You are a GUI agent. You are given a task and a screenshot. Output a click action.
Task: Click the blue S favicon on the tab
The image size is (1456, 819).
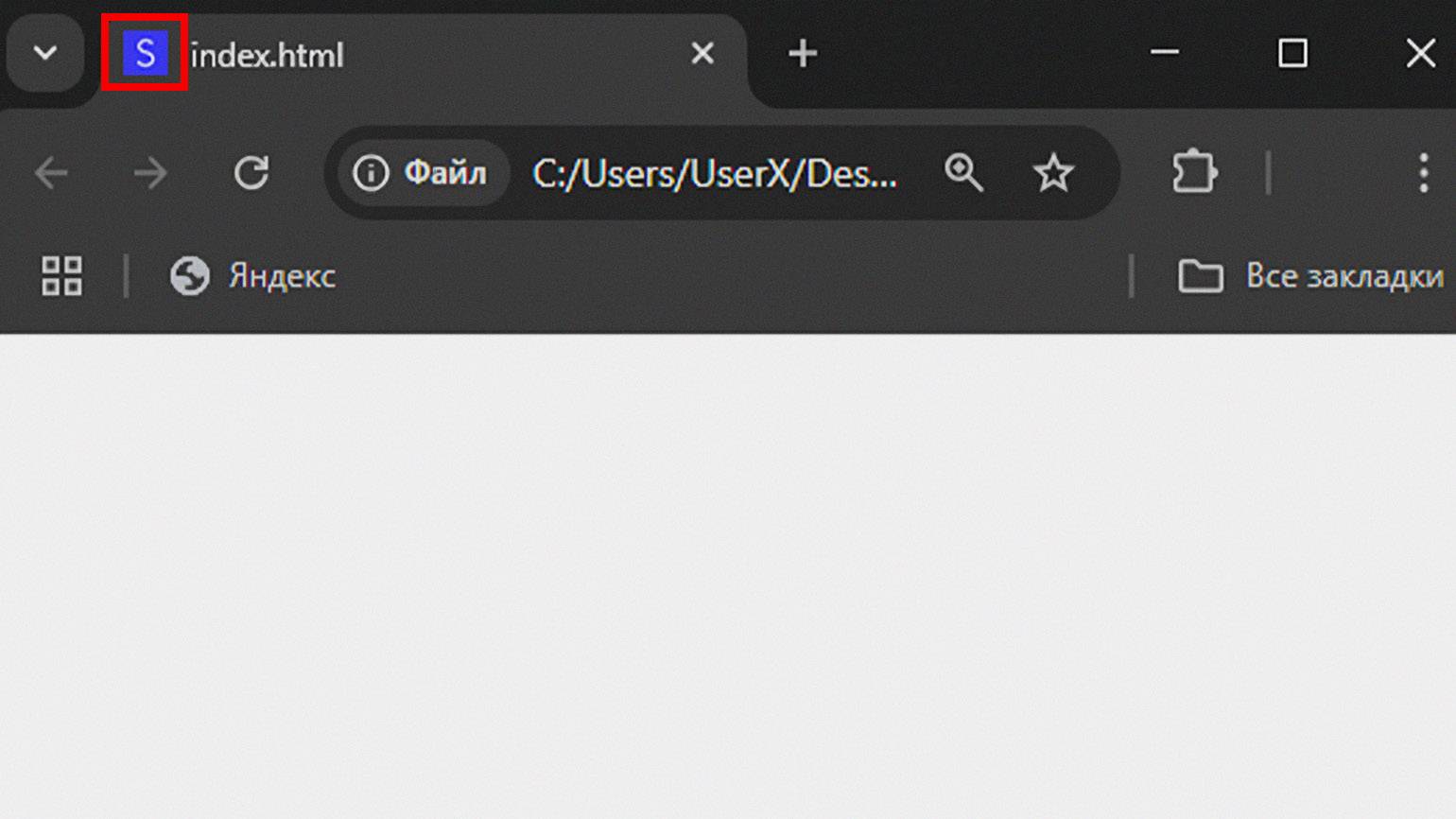pos(145,54)
